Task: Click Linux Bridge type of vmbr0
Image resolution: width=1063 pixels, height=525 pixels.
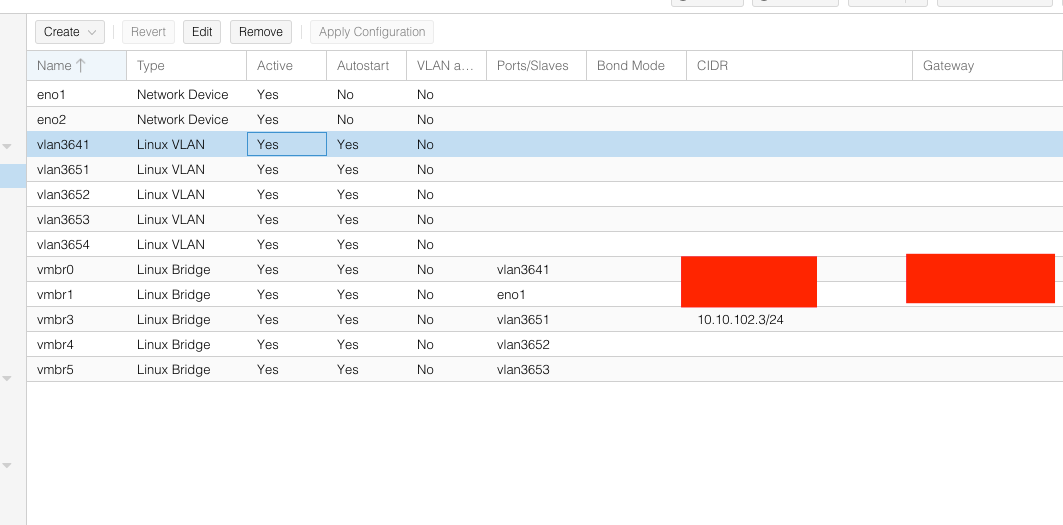Action: (174, 269)
